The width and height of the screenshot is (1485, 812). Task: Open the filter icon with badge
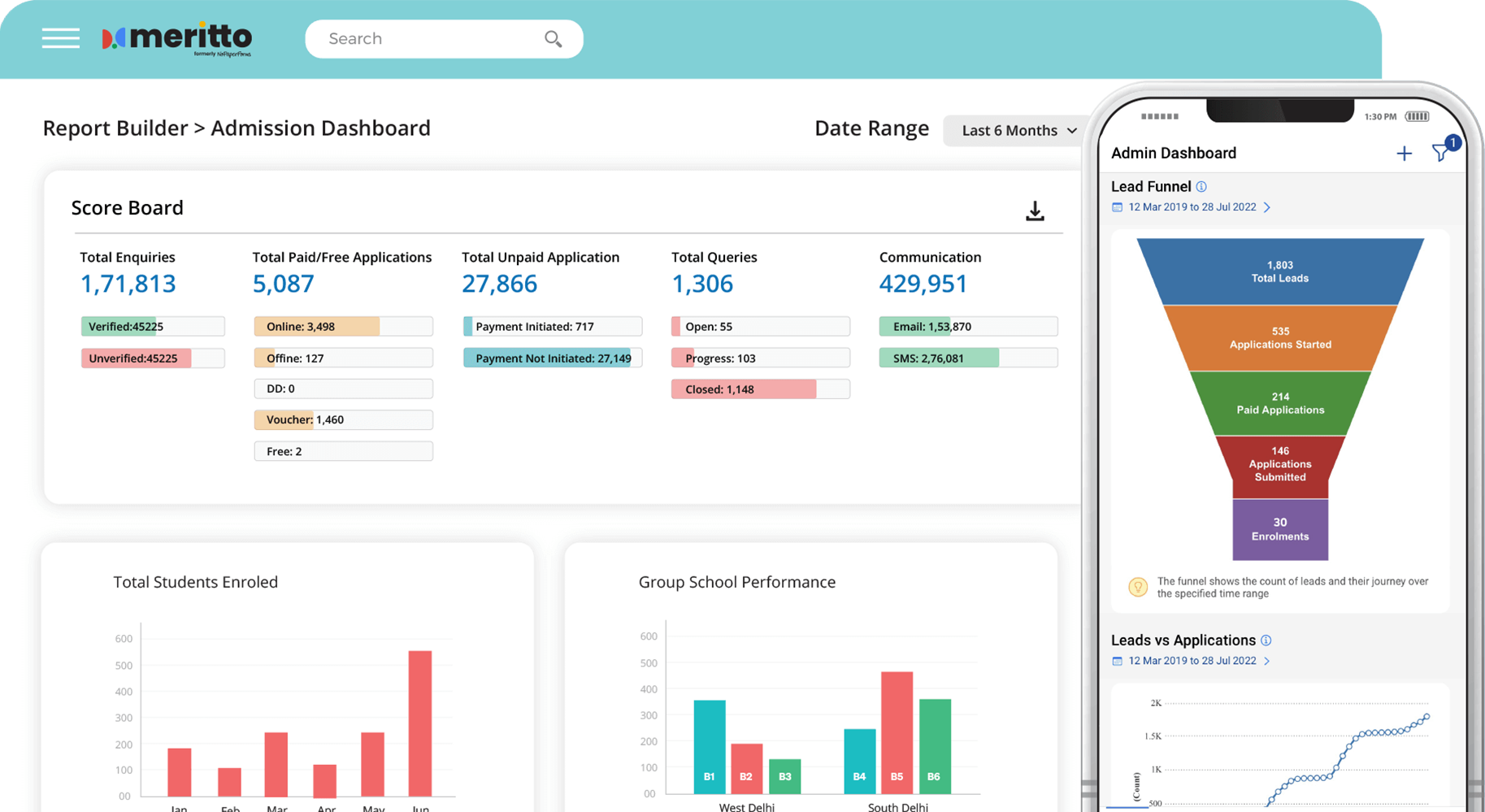tap(1444, 150)
